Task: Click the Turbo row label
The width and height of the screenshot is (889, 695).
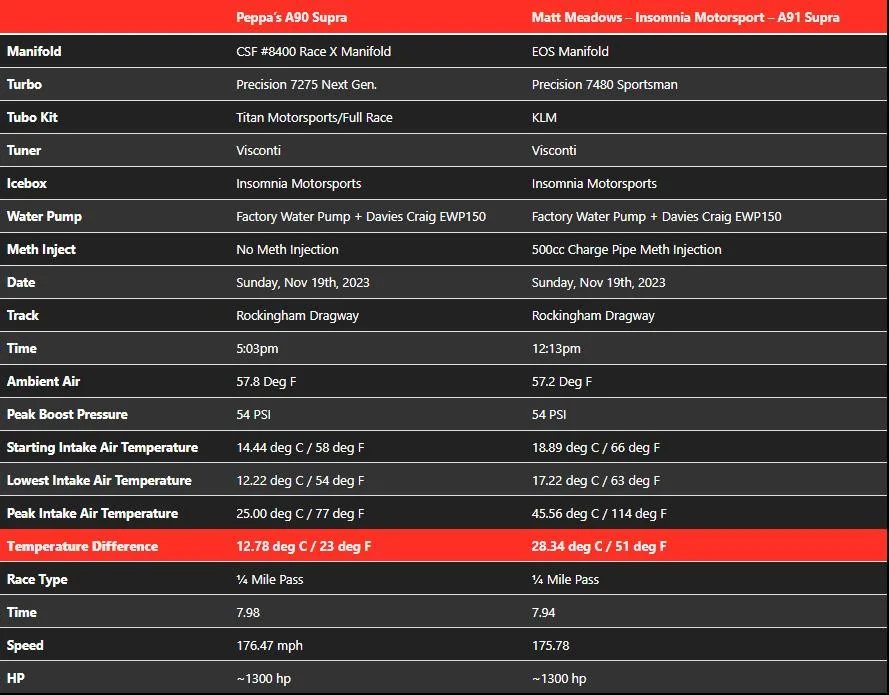Action: [24, 84]
